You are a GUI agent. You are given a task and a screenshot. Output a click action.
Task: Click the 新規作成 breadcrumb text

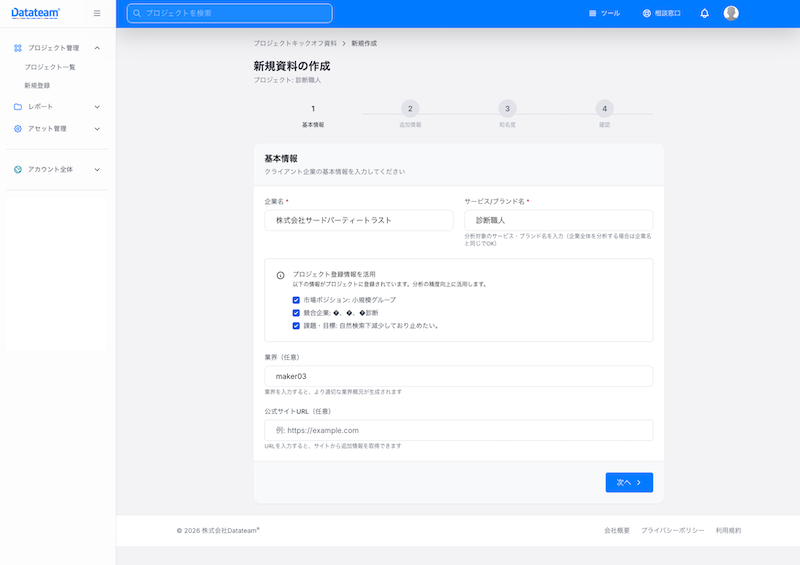(x=364, y=43)
